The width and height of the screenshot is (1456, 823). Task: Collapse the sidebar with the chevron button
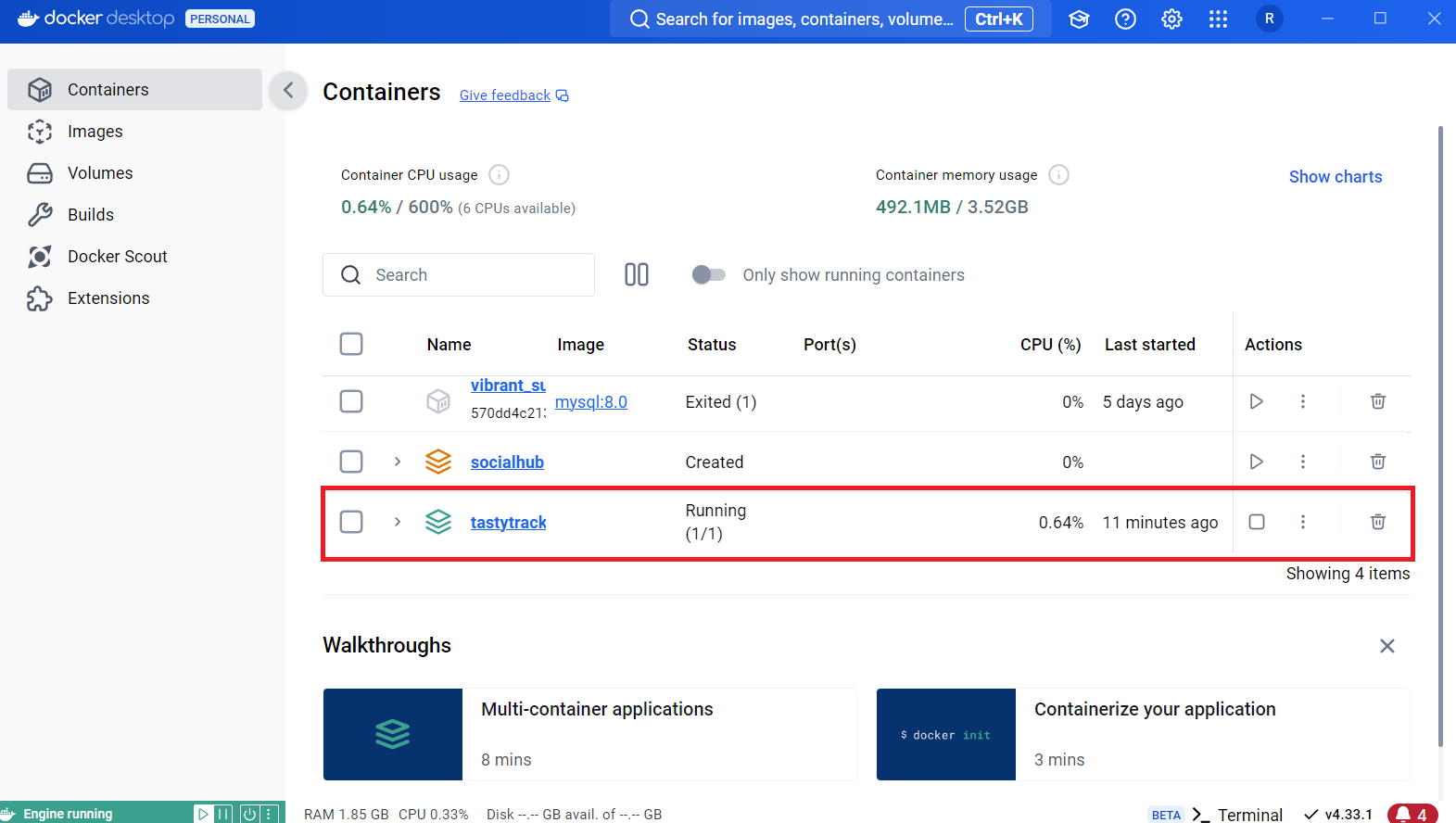coord(288,90)
